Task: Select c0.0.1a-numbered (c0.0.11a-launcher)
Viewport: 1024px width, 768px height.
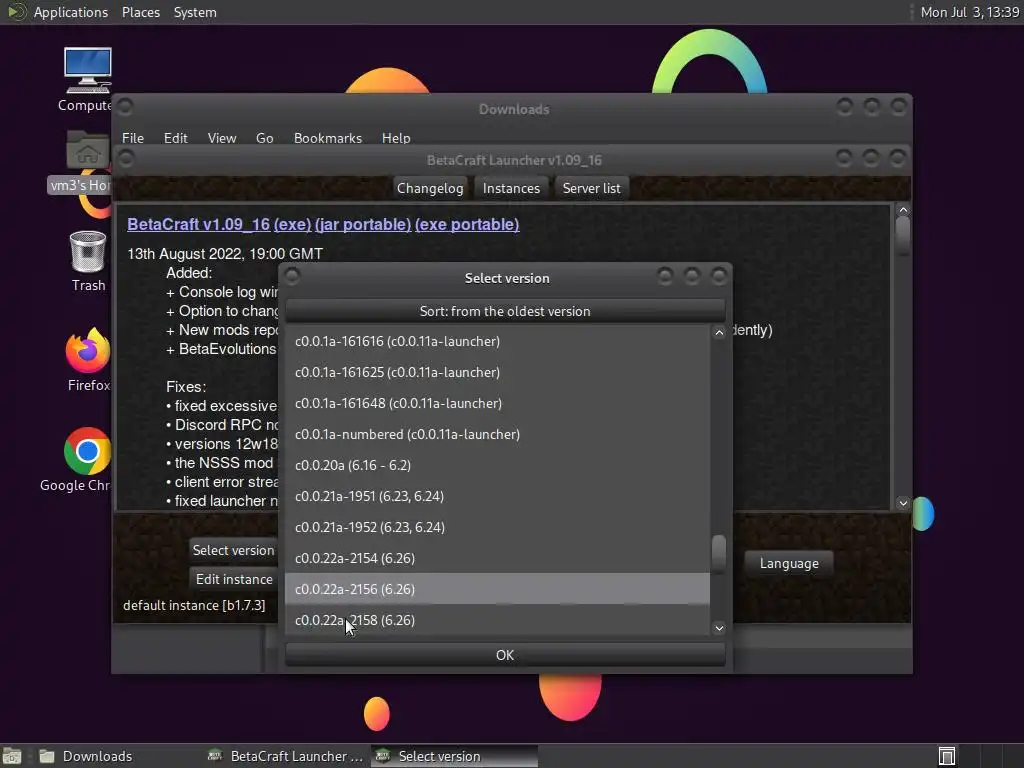Action: pyautogui.click(x=497, y=434)
